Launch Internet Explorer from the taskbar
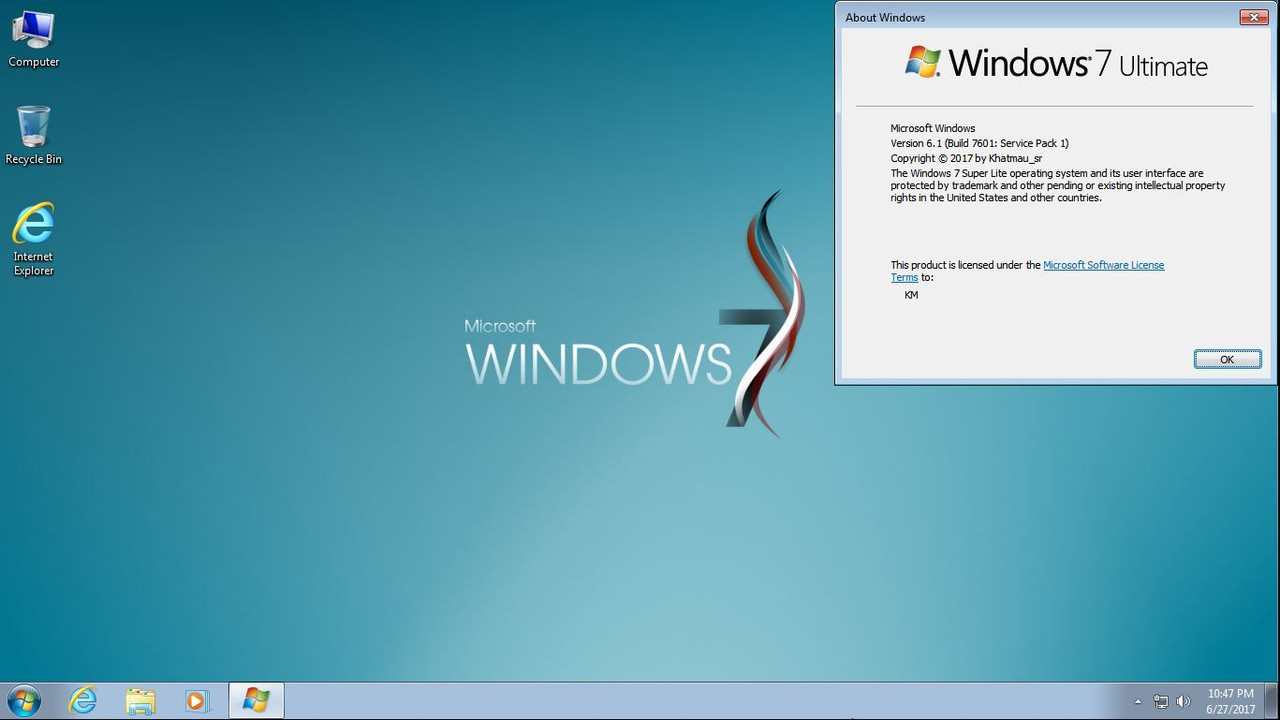This screenshot has height=720, width=1280. coord(83,701)
